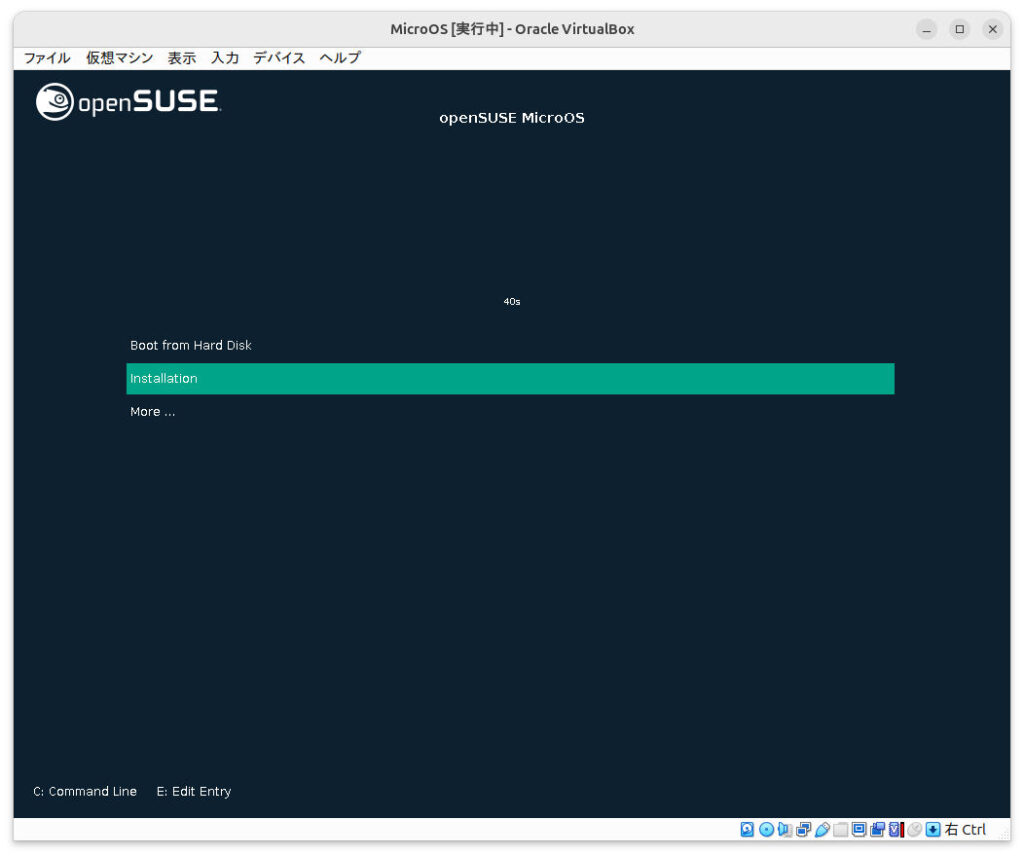Viewport: 1024px width, 857px height.
Task: Open the デバイス menu
Action: coord(279,58)
